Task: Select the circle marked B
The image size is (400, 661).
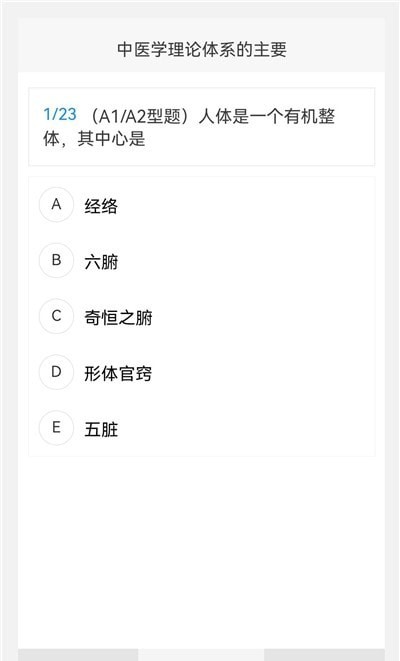Action: (x=56, y=260)
